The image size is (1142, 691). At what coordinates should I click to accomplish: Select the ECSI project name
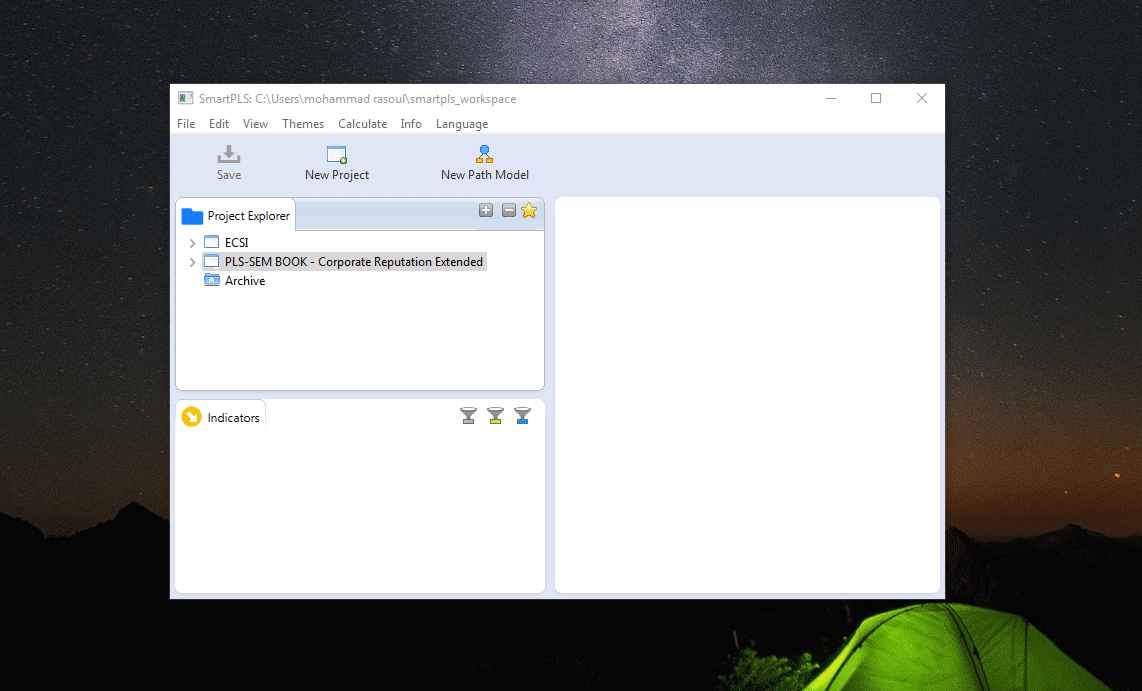tap(236, 243)
